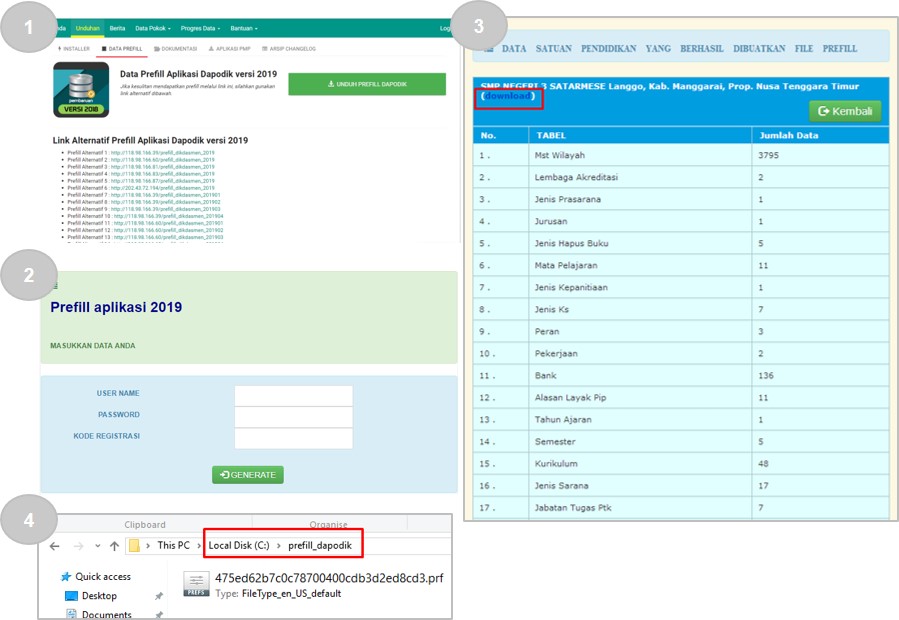This screenshot has width=899, height=620.
Task: Open recent locations dropdown in Explorer
Action: pyautogui.click(x=97, y=546)
